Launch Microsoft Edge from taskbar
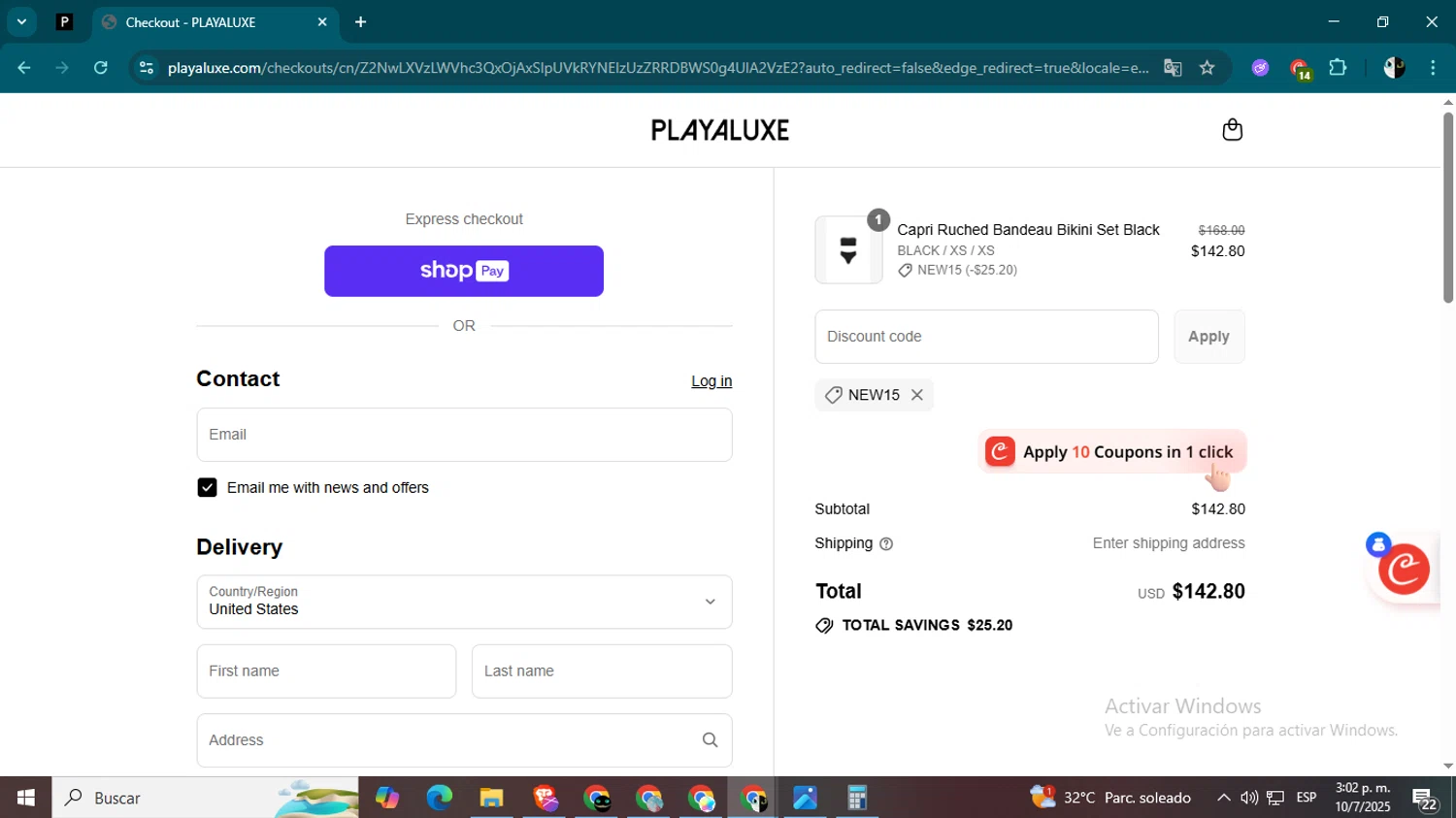The image size is (1456, 818). pos(440,798)
